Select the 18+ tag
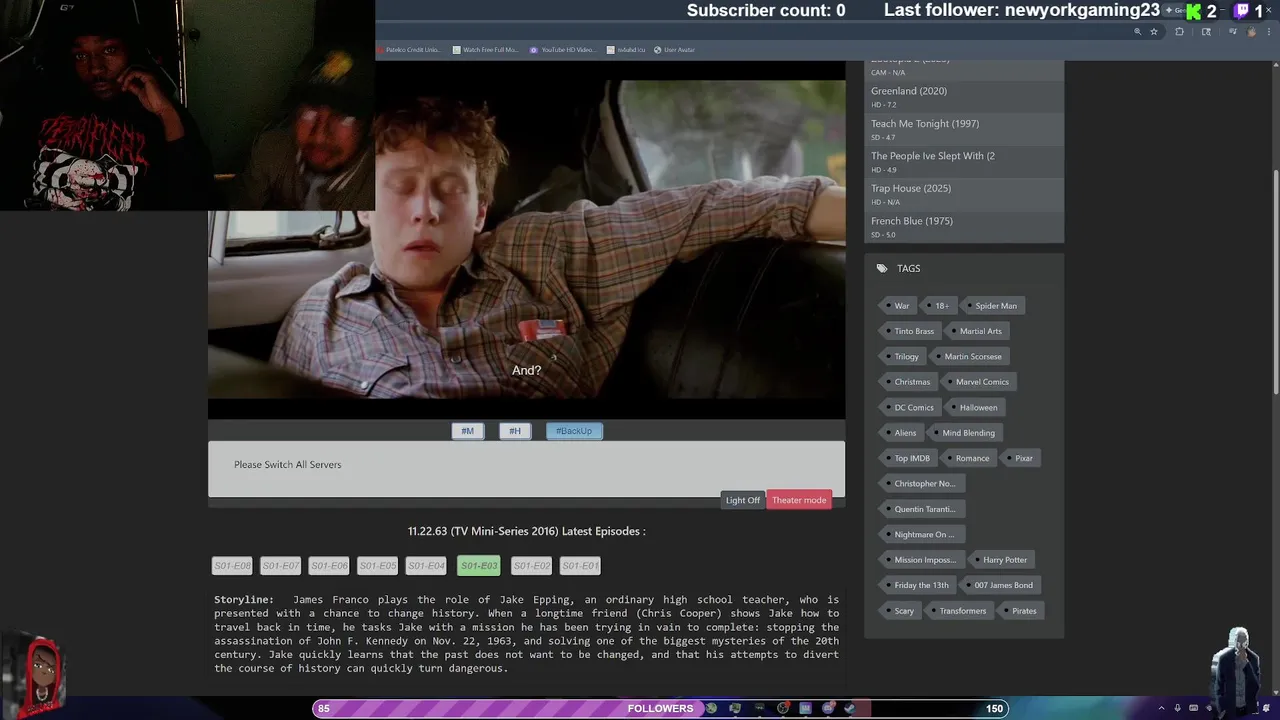This screenshot has height=720, width=1280. click(x=941, y=306)
